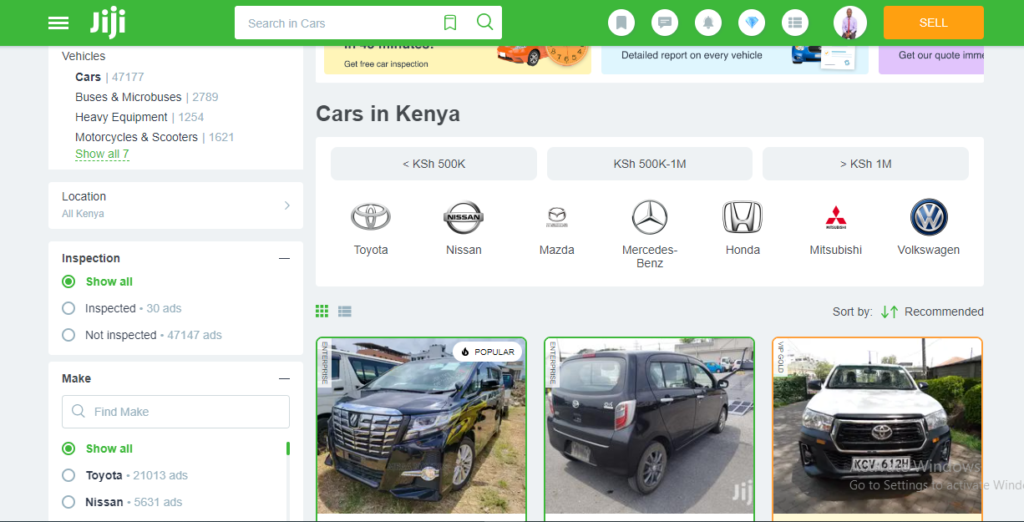Select the Toyota brand logo

pyautogui.click(x=371, y=217)
